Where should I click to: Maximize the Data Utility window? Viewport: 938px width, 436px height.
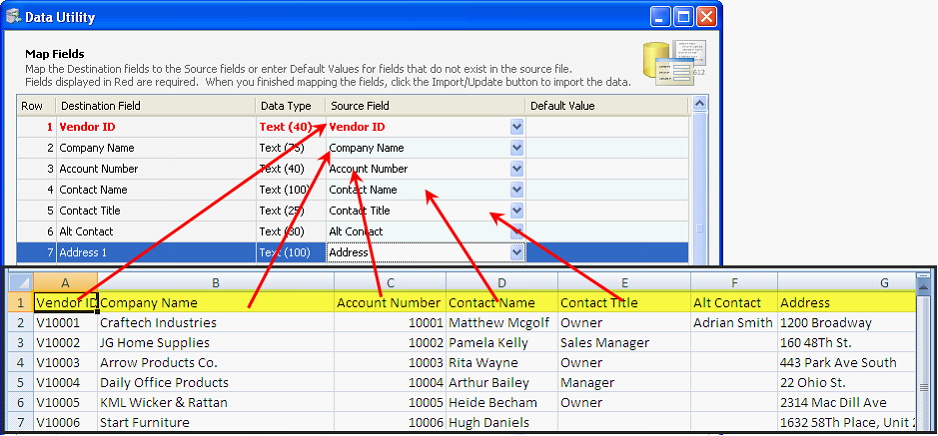point(684,17)
